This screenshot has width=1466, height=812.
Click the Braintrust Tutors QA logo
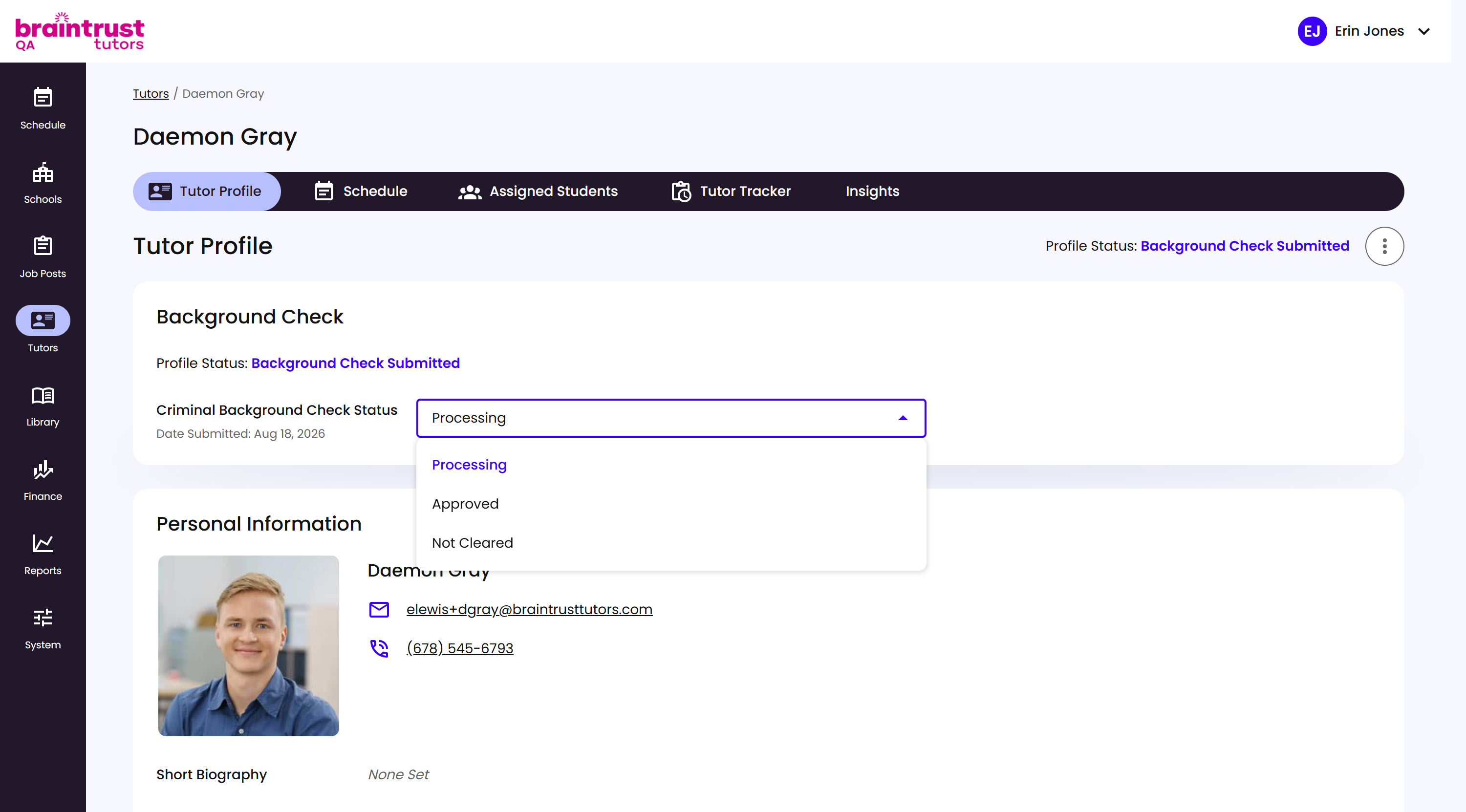coord(80,31)
